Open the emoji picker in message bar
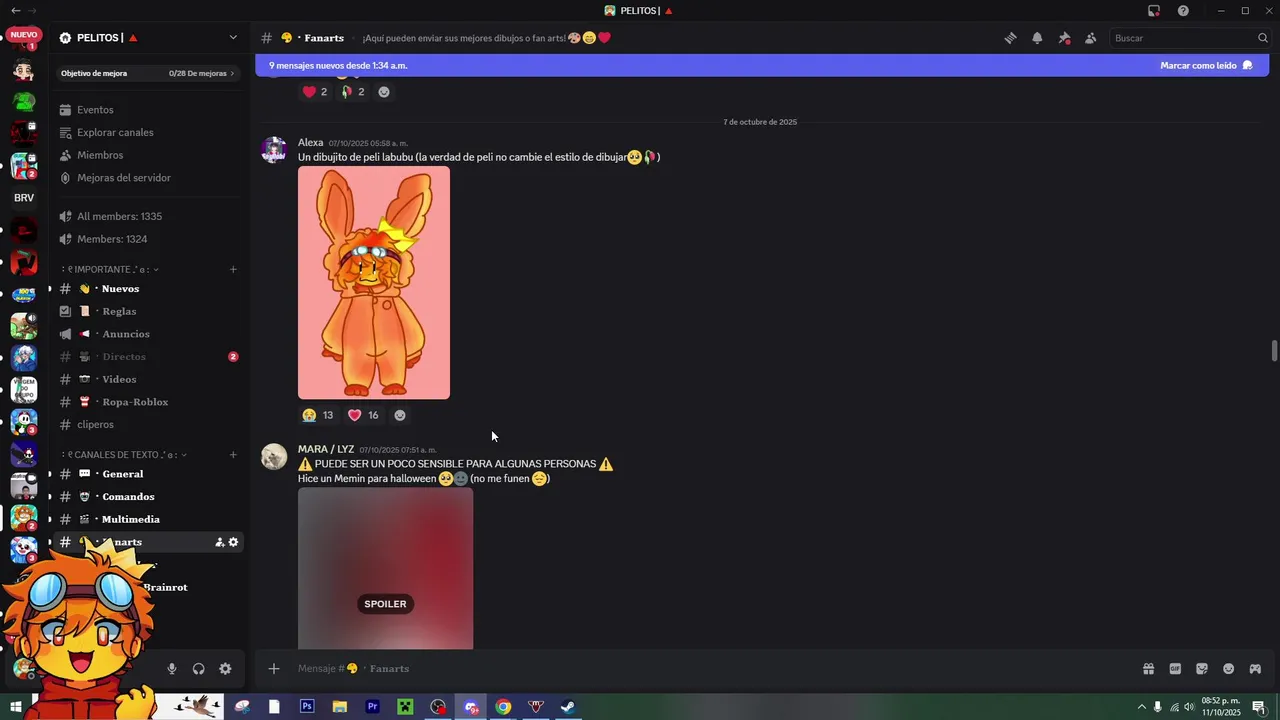Image resolution: width=1280 pixels, height=720 pixels. (1228, 669)
